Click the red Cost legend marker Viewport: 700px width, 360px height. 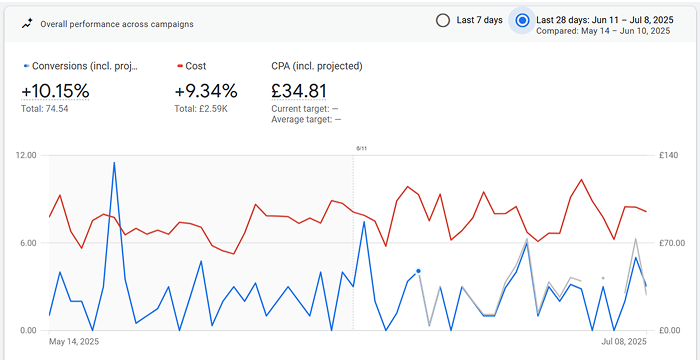point(180,66)
